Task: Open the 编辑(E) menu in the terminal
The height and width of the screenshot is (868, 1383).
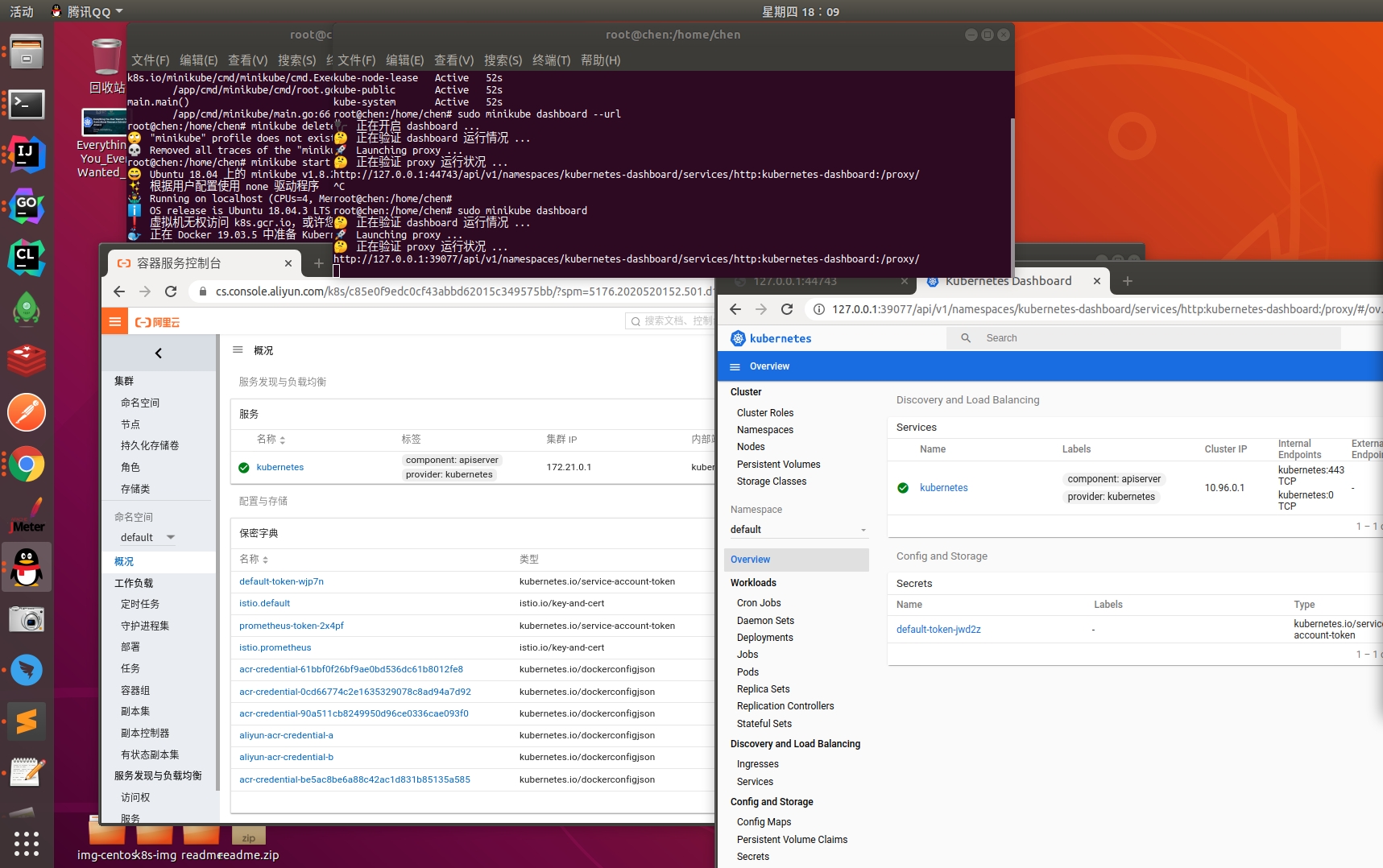Action: tap(404, 60)
